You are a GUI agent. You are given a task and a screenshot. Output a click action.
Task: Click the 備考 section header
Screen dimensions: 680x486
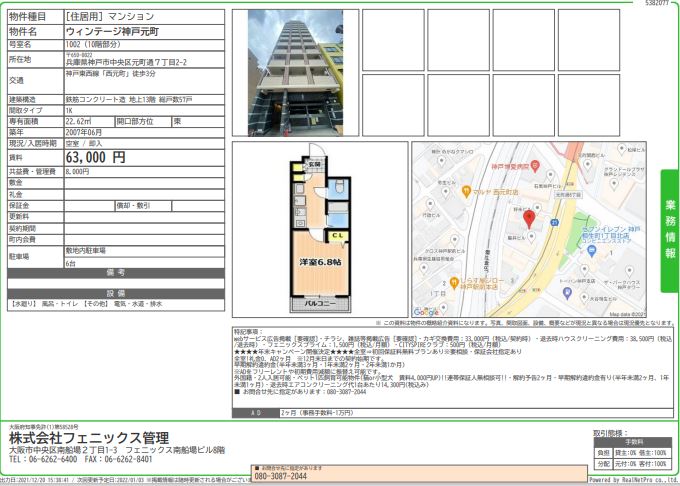click(x=116, y=273)
